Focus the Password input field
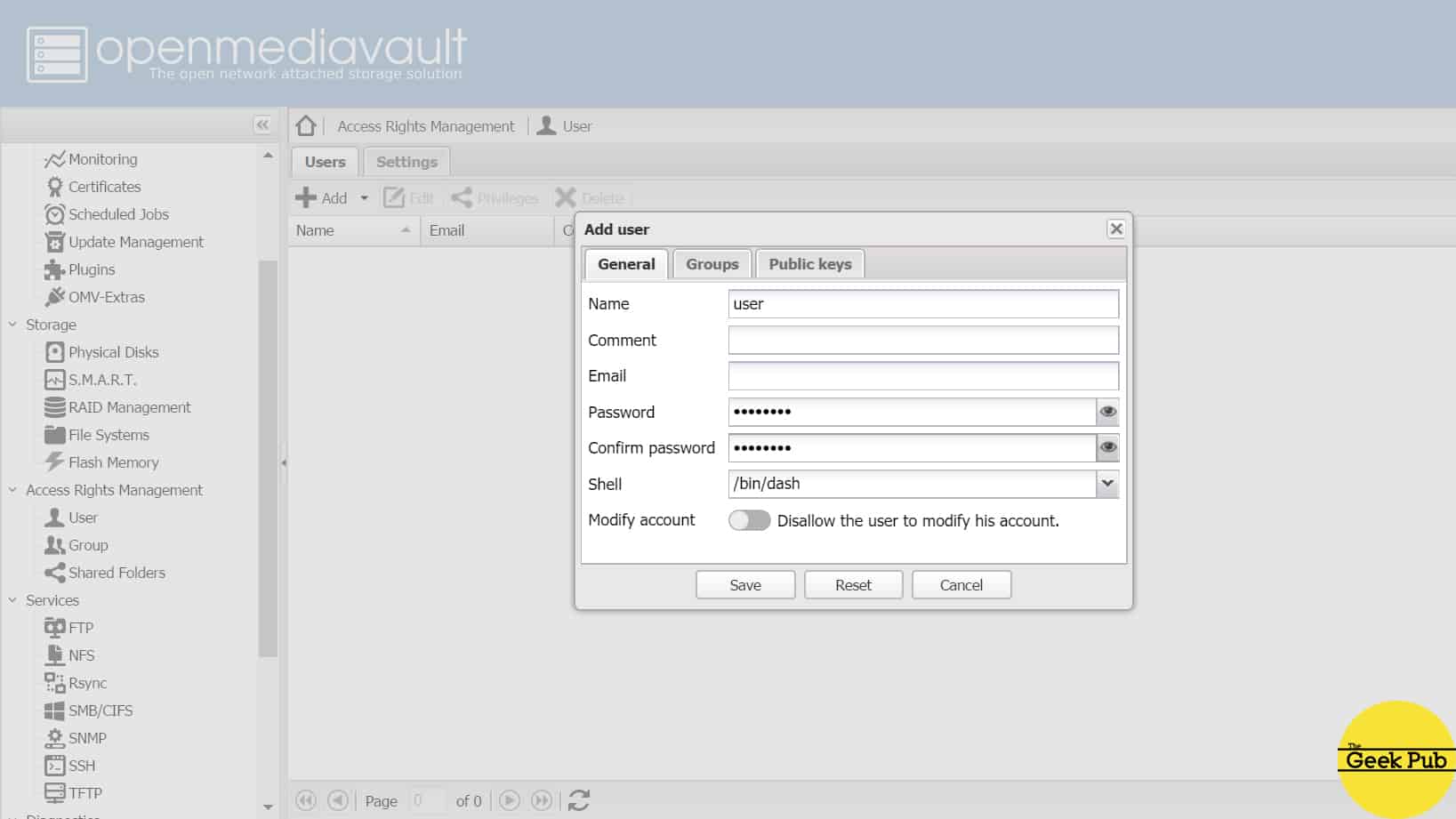 click(912, 412)
